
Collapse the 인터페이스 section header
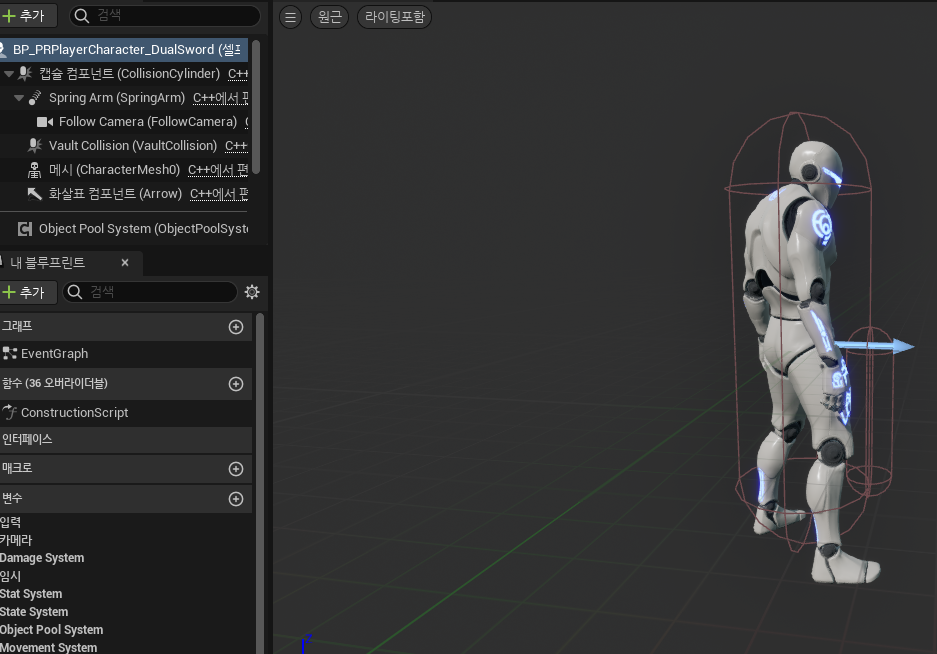pyautogui.click(x=125, y=440)
